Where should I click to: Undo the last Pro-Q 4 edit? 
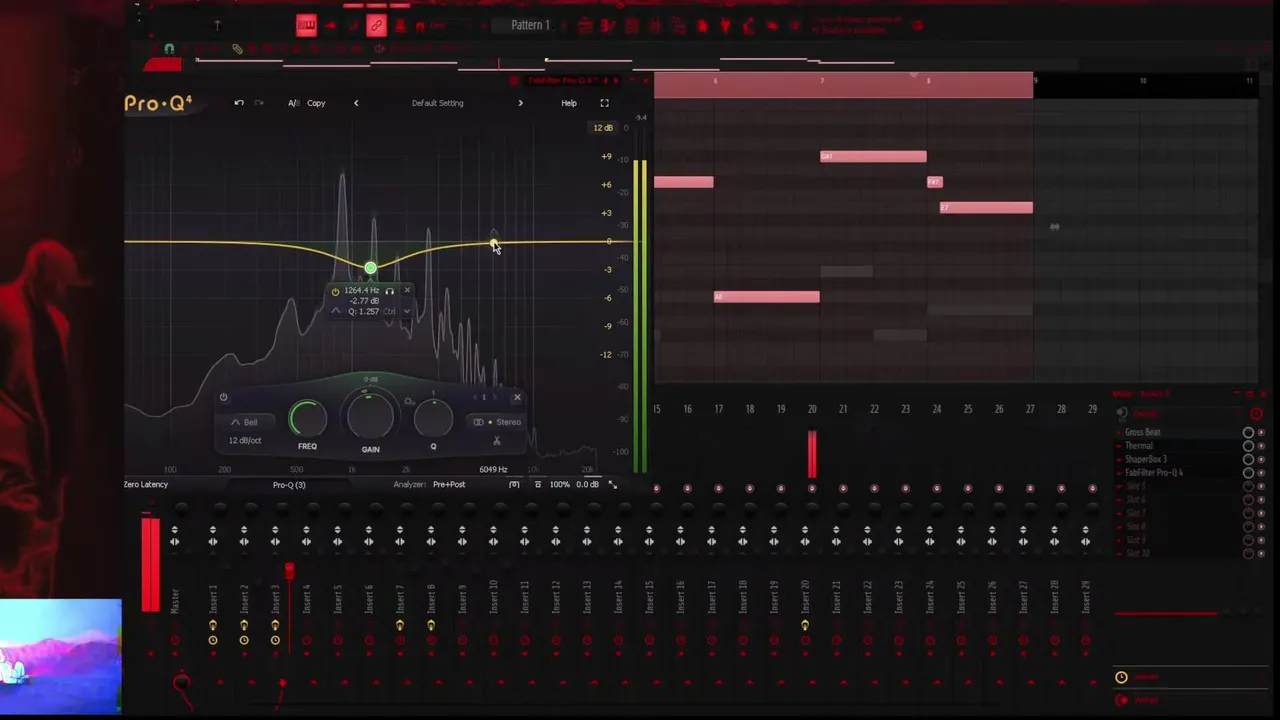pos(239,103)
